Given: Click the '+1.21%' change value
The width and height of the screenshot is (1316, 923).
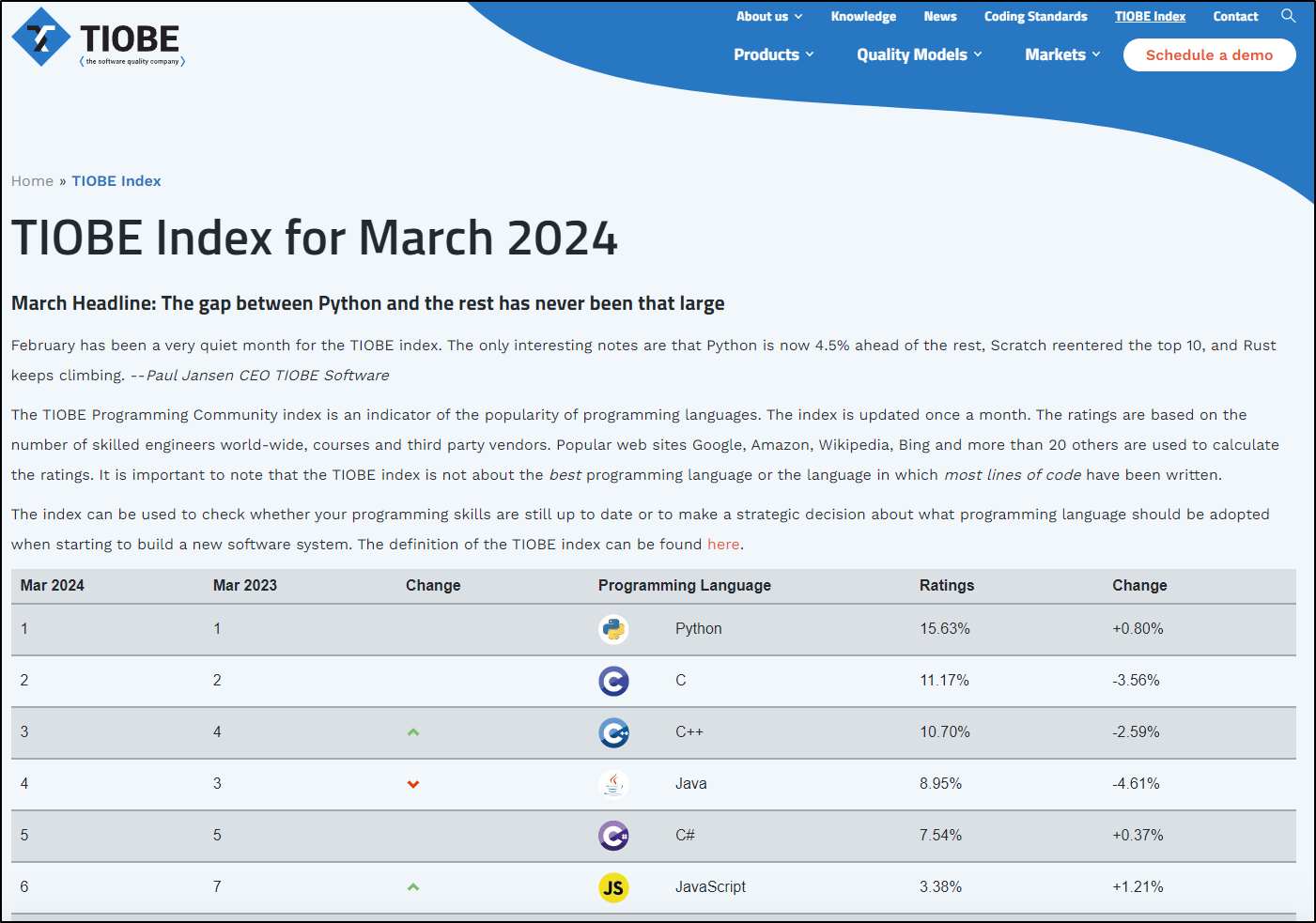Looking at the screenshot, I should click(1138, 886).
